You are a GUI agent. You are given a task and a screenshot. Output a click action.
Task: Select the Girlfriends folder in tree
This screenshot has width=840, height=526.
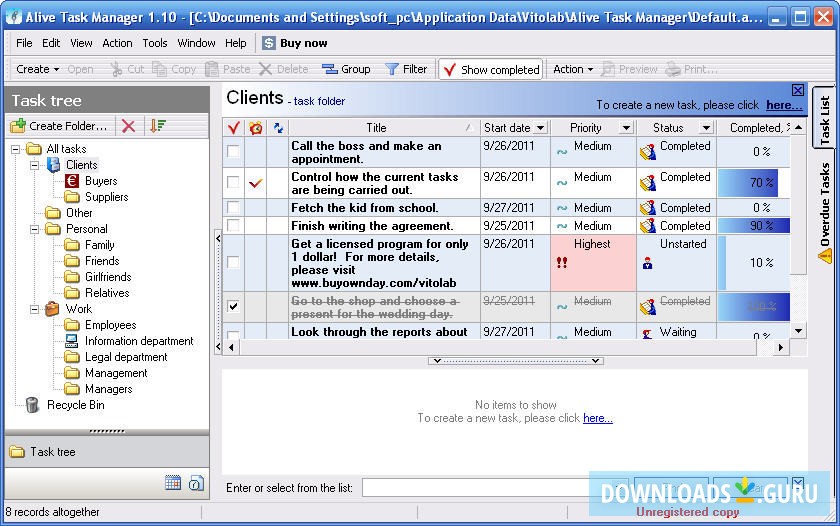(x=108, y=277)
